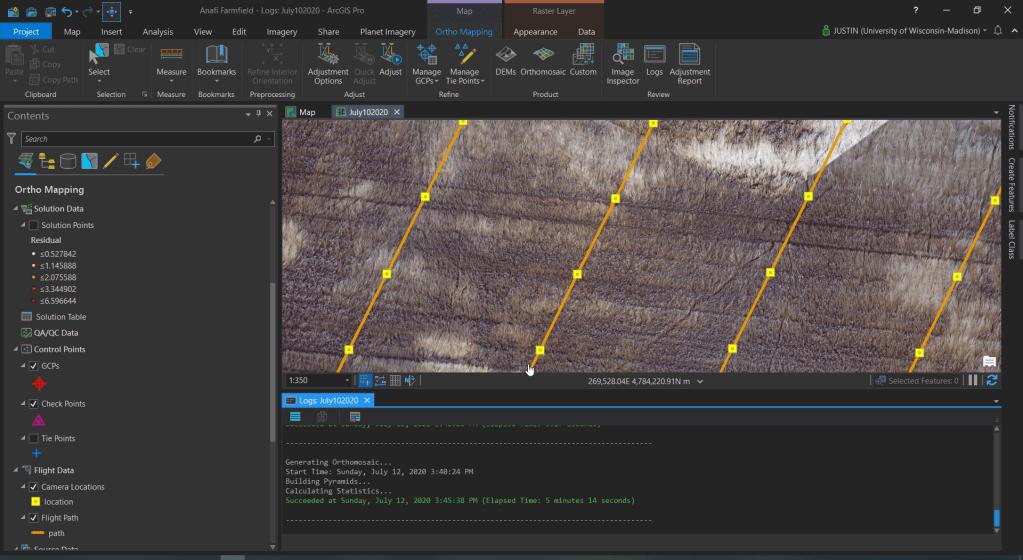Toggle the Camera Locations checkbox
This screenshot has width=1023, height=560.
coord(33,487)
